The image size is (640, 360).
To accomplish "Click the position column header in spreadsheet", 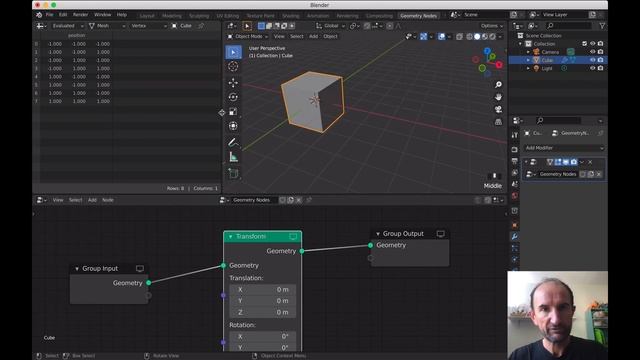I will [x=76, y=36].
